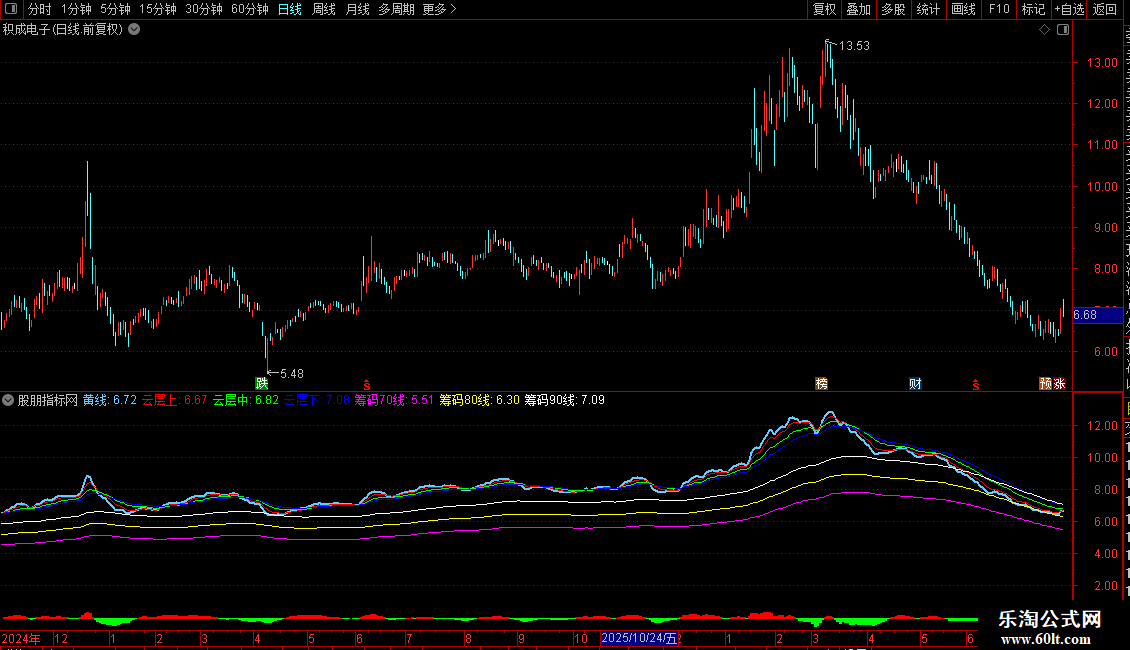Click the 云层中: 6.82 indicator value
The height and width of the screenshot is (650, 1130).
pyautogui.click(x=245, y=400)
